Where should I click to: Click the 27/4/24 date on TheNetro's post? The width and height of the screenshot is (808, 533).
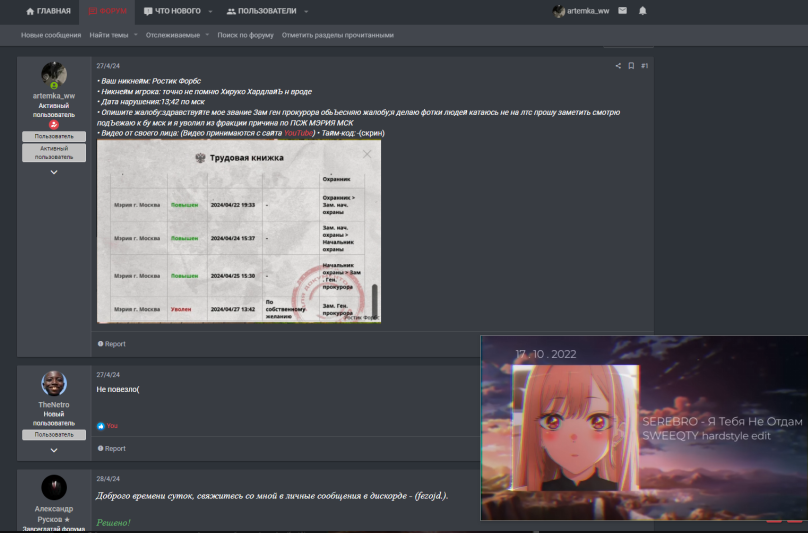(x=108, y=375)
